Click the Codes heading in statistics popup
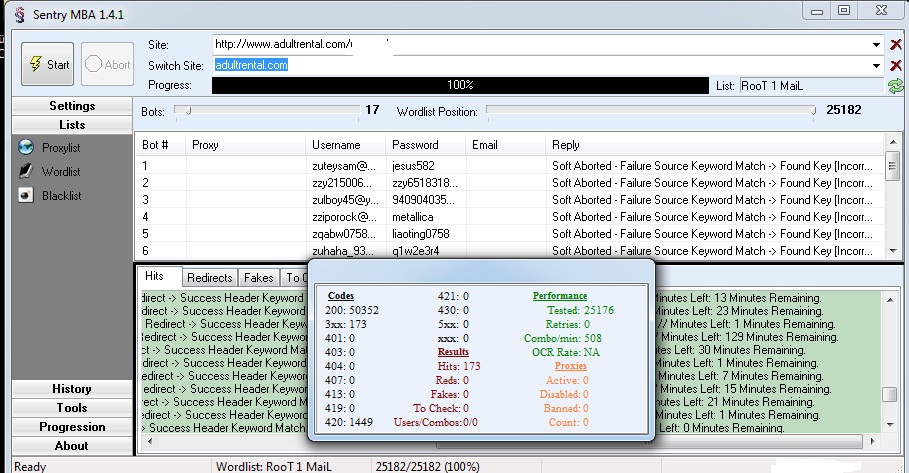This screenshot has width=909, height=473. click(x=341, y=296)
